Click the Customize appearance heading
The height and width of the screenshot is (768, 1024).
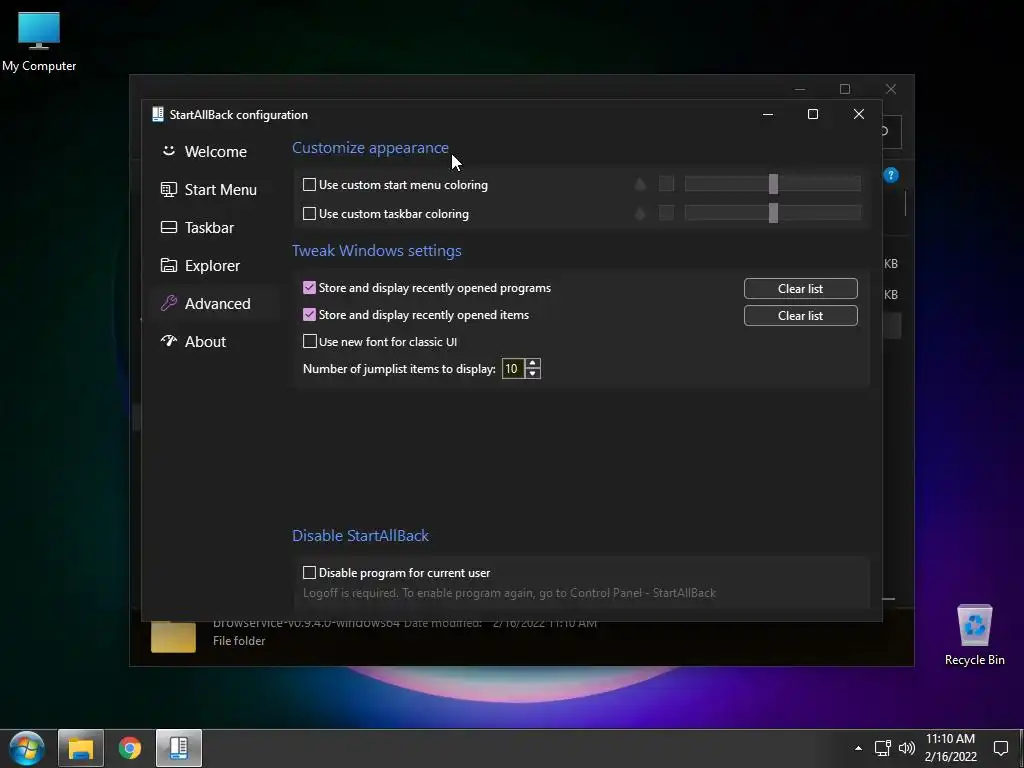pyautogui.click(x=370, y=148)
